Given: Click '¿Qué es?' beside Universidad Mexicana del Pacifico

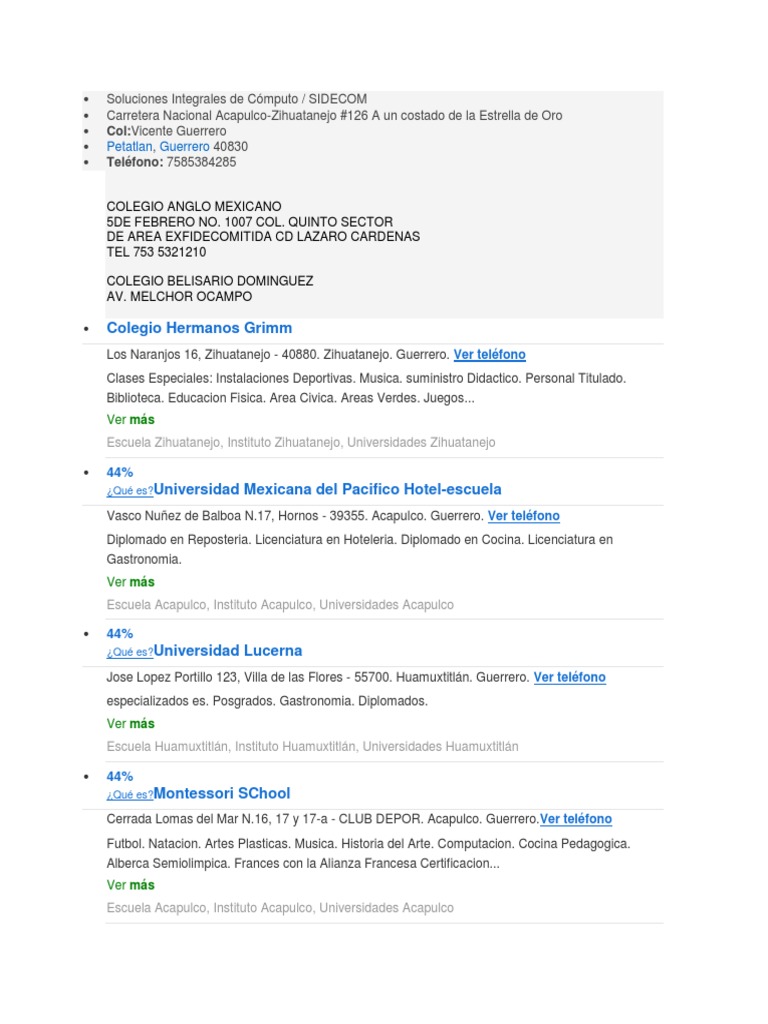Looking at the screenshot, I should click(x=130, y=491).
